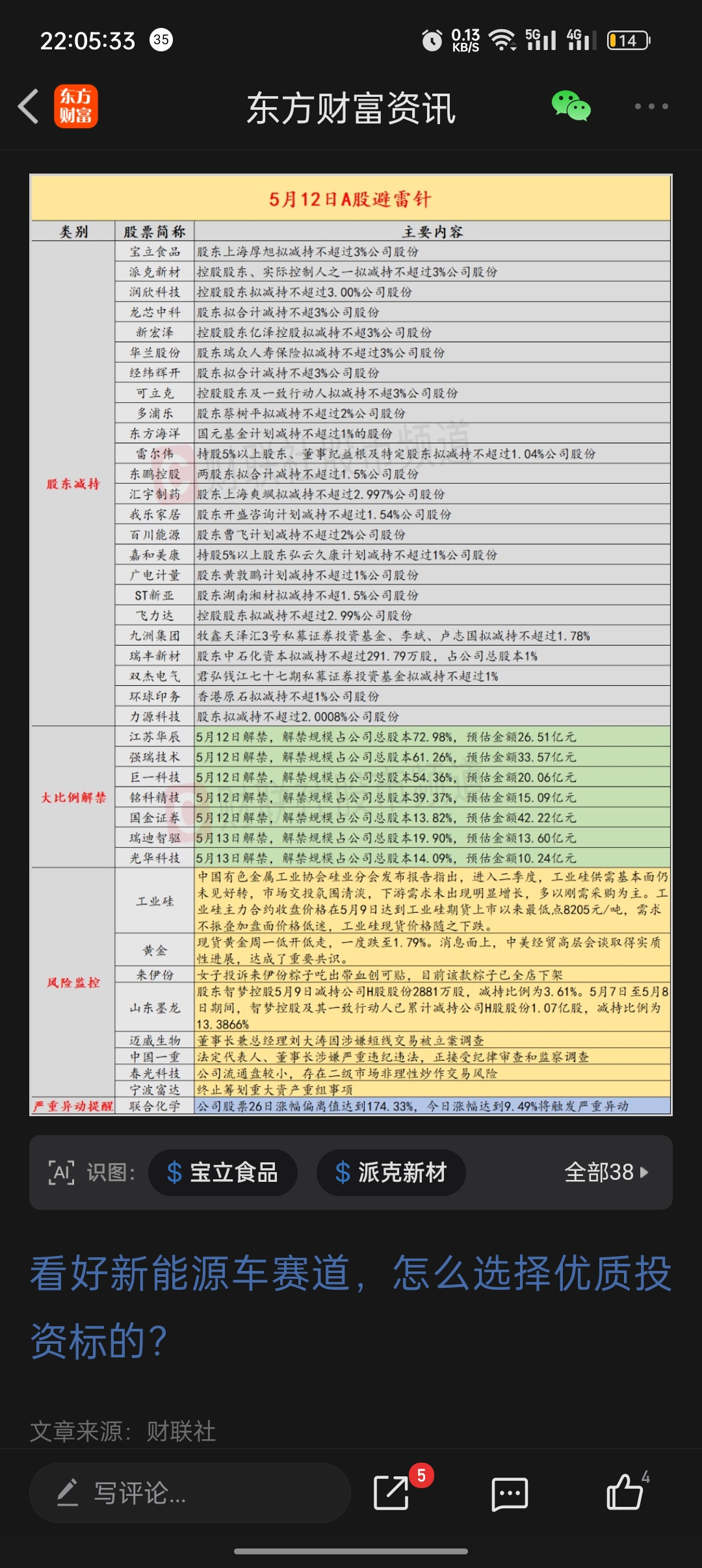Image resolution: width=702 pixels, height=1568 pixels.
Task: Tap the 风险监控 category cell
Action: (73, 982)
